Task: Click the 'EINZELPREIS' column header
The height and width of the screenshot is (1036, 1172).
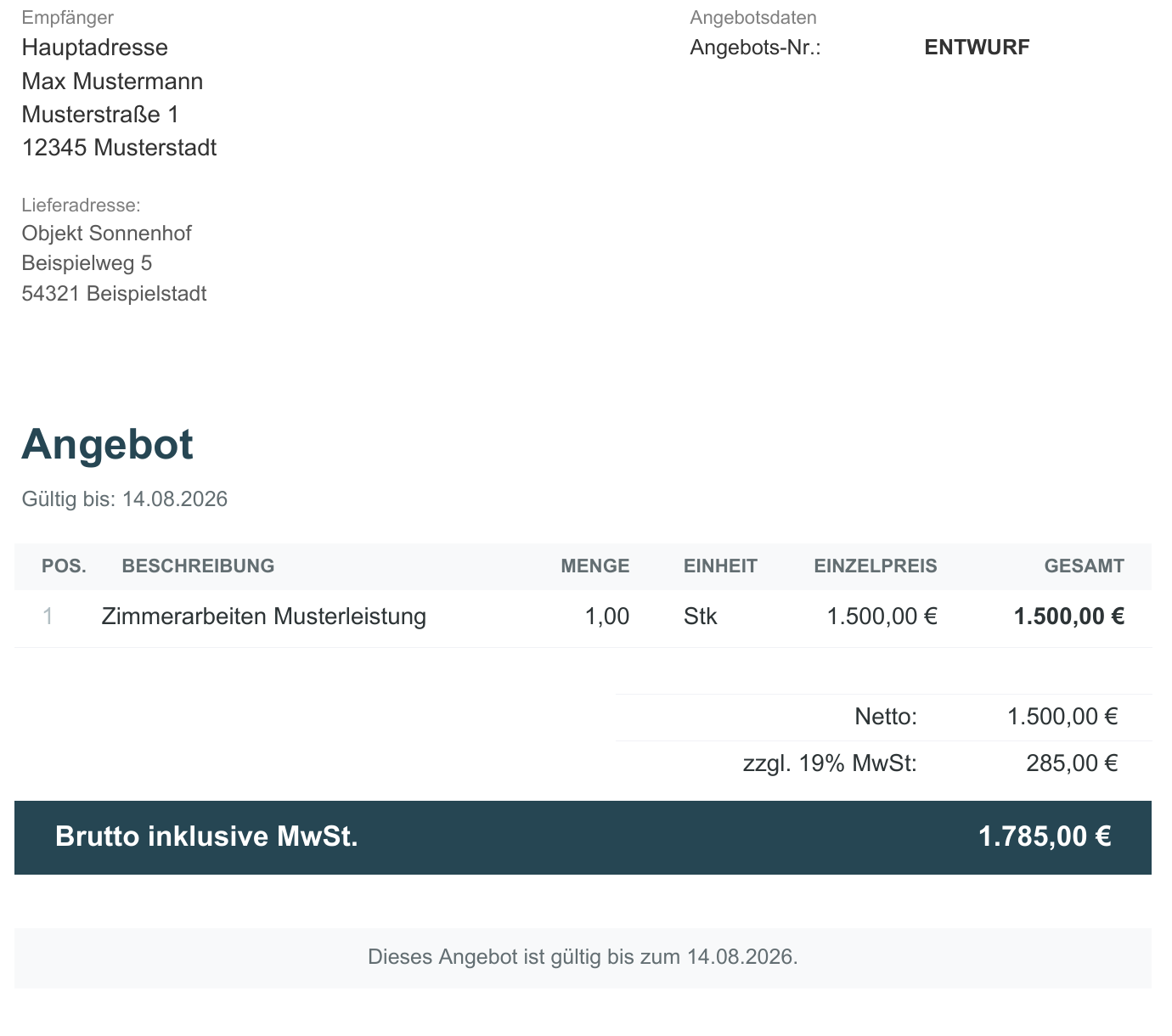Action: (x=876, y=566)
